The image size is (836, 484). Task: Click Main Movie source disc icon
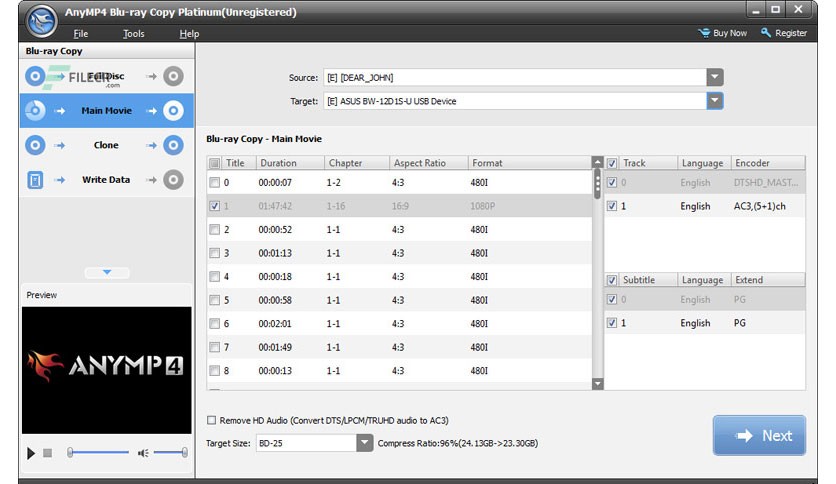tap(35, 110)
